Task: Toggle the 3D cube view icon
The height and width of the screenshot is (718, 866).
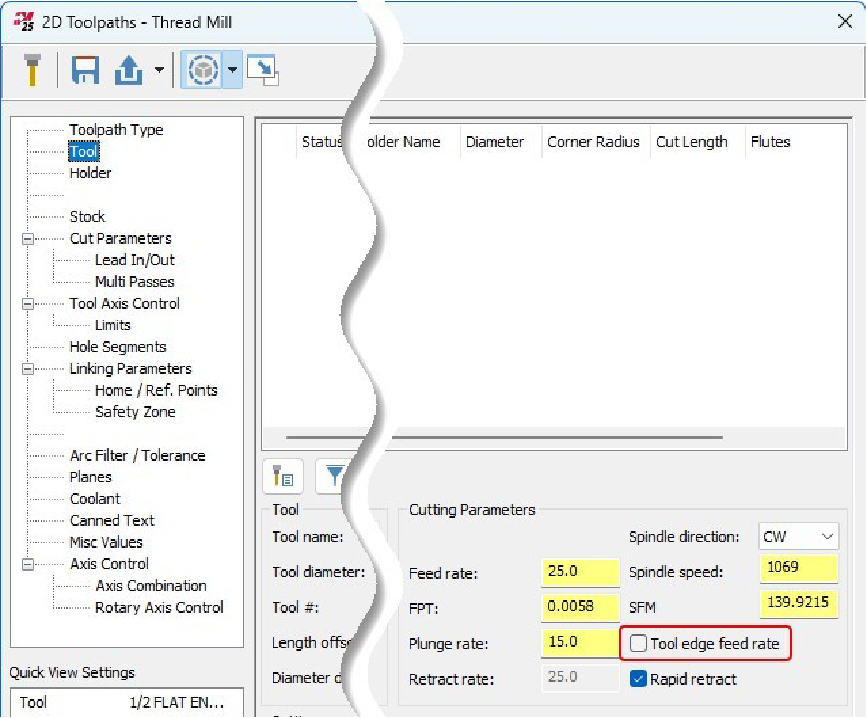Action: pyautogui.click(x=203, y=70)
